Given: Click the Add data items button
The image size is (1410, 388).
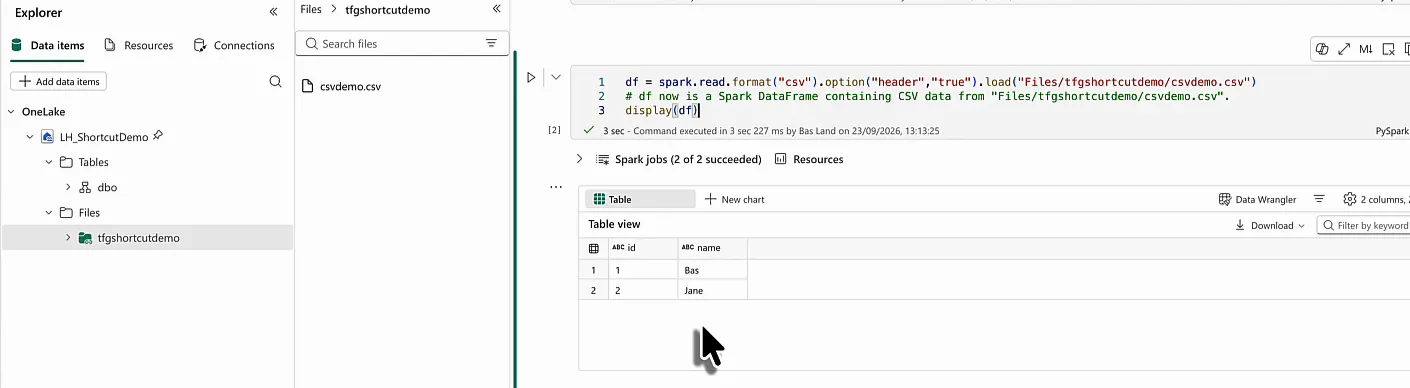Looking at the screenshot, I should pos(58,81).
